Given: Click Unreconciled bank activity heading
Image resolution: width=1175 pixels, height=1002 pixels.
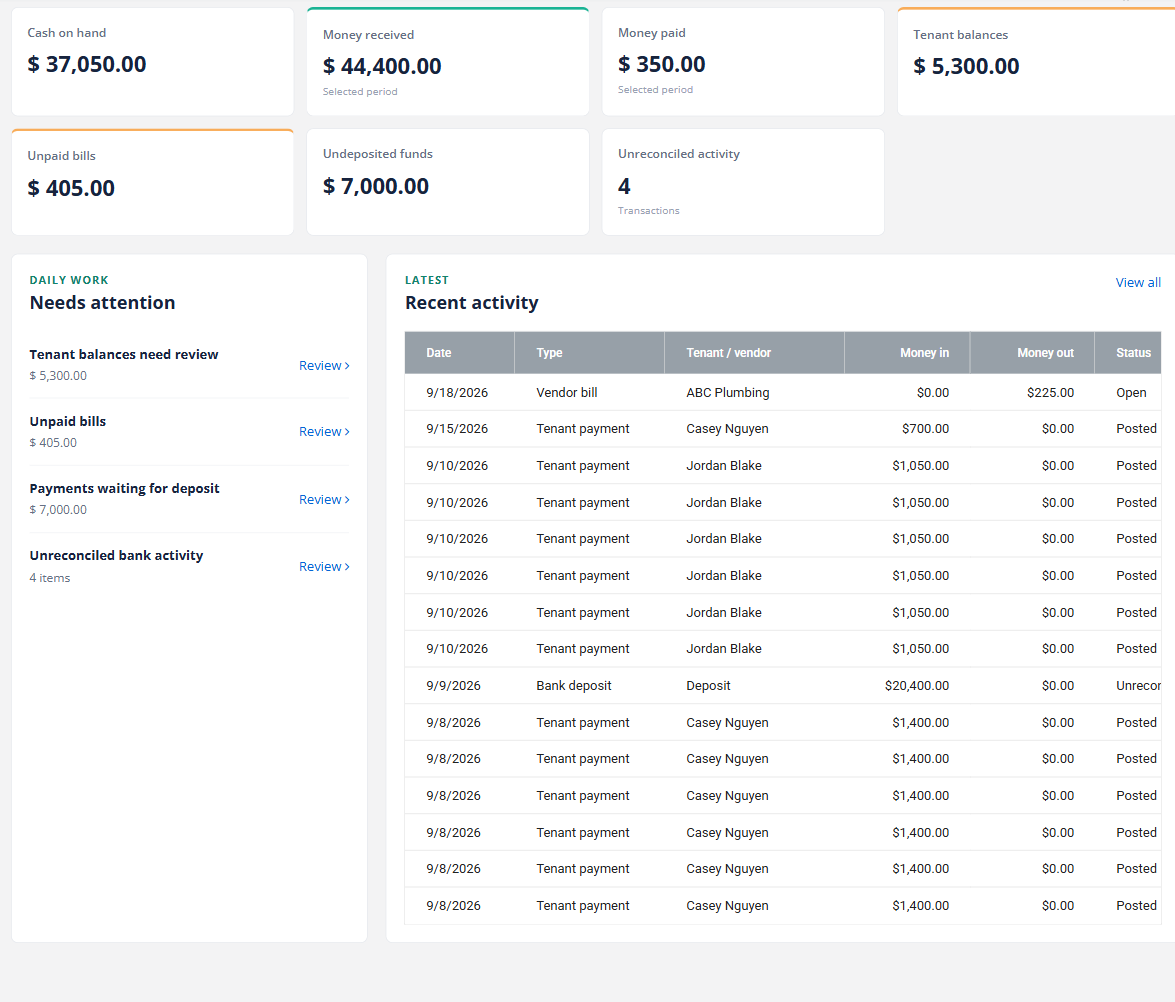Looking at the screenshot, I should click(116, 555).
